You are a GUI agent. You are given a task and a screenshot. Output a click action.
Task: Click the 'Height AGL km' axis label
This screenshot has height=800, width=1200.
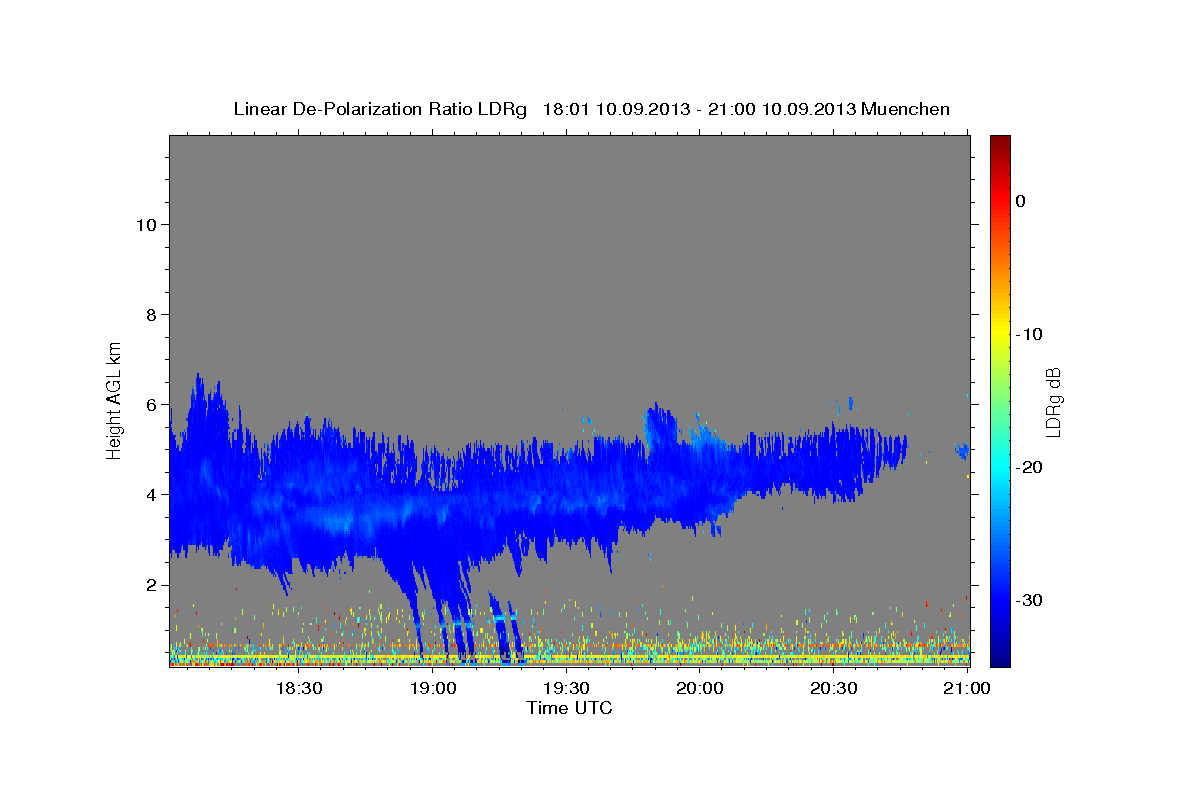(115, 399)
